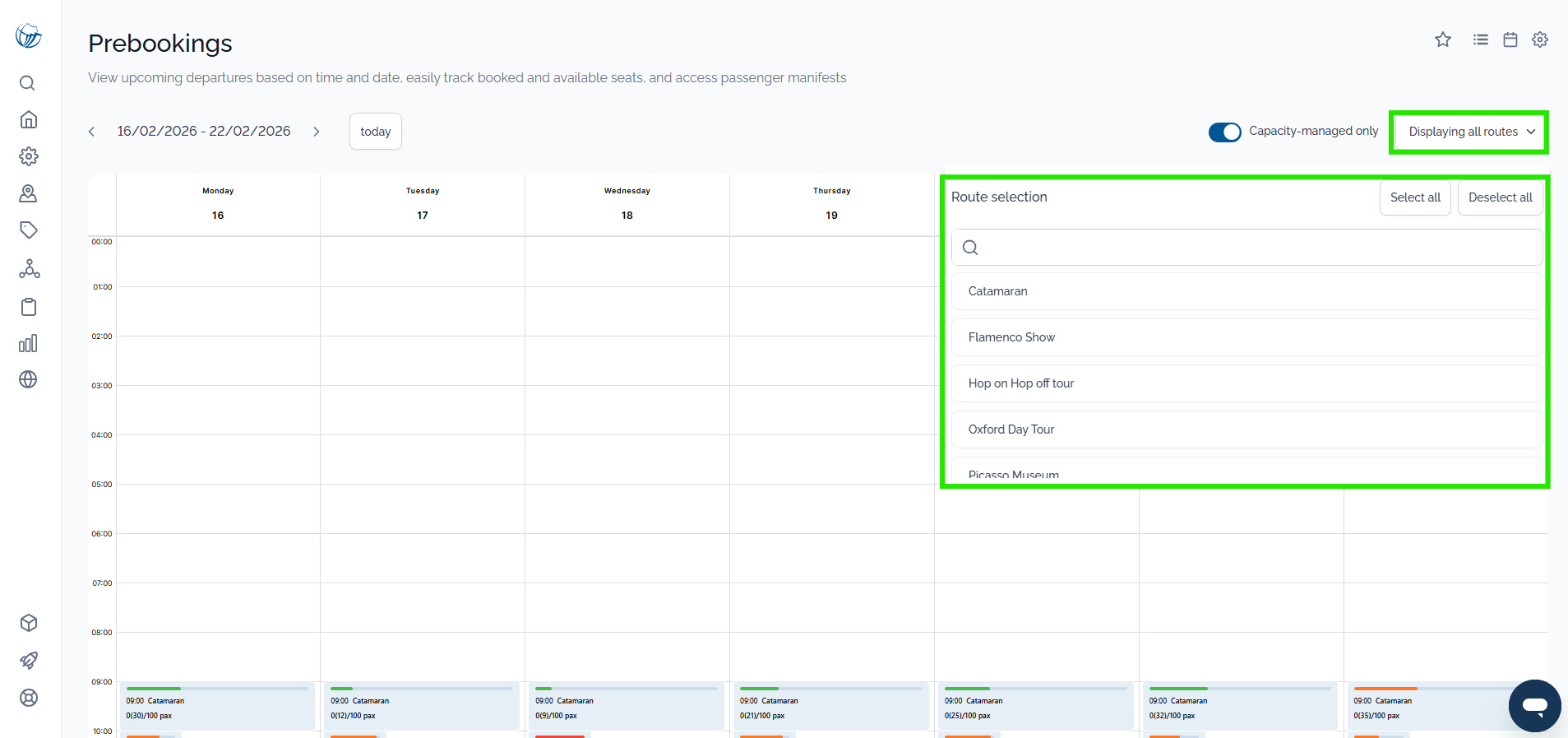Open the cube package icon in the sidebar
This screenshot has width=1568, height=738.
[29, 623]
